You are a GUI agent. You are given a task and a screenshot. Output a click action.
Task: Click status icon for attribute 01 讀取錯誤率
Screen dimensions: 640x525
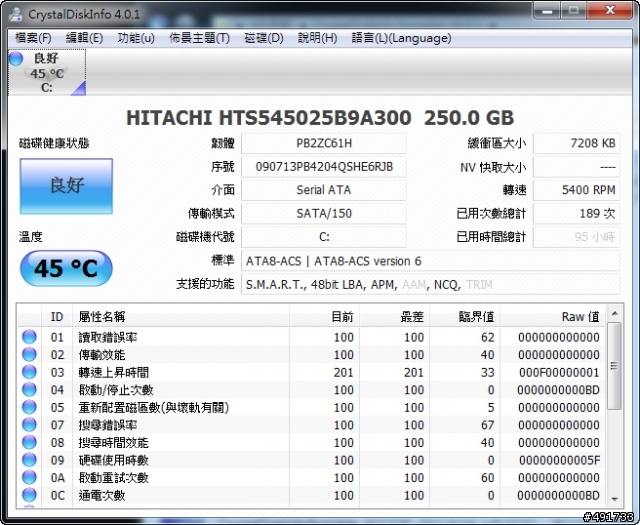(x=29, y=337)
